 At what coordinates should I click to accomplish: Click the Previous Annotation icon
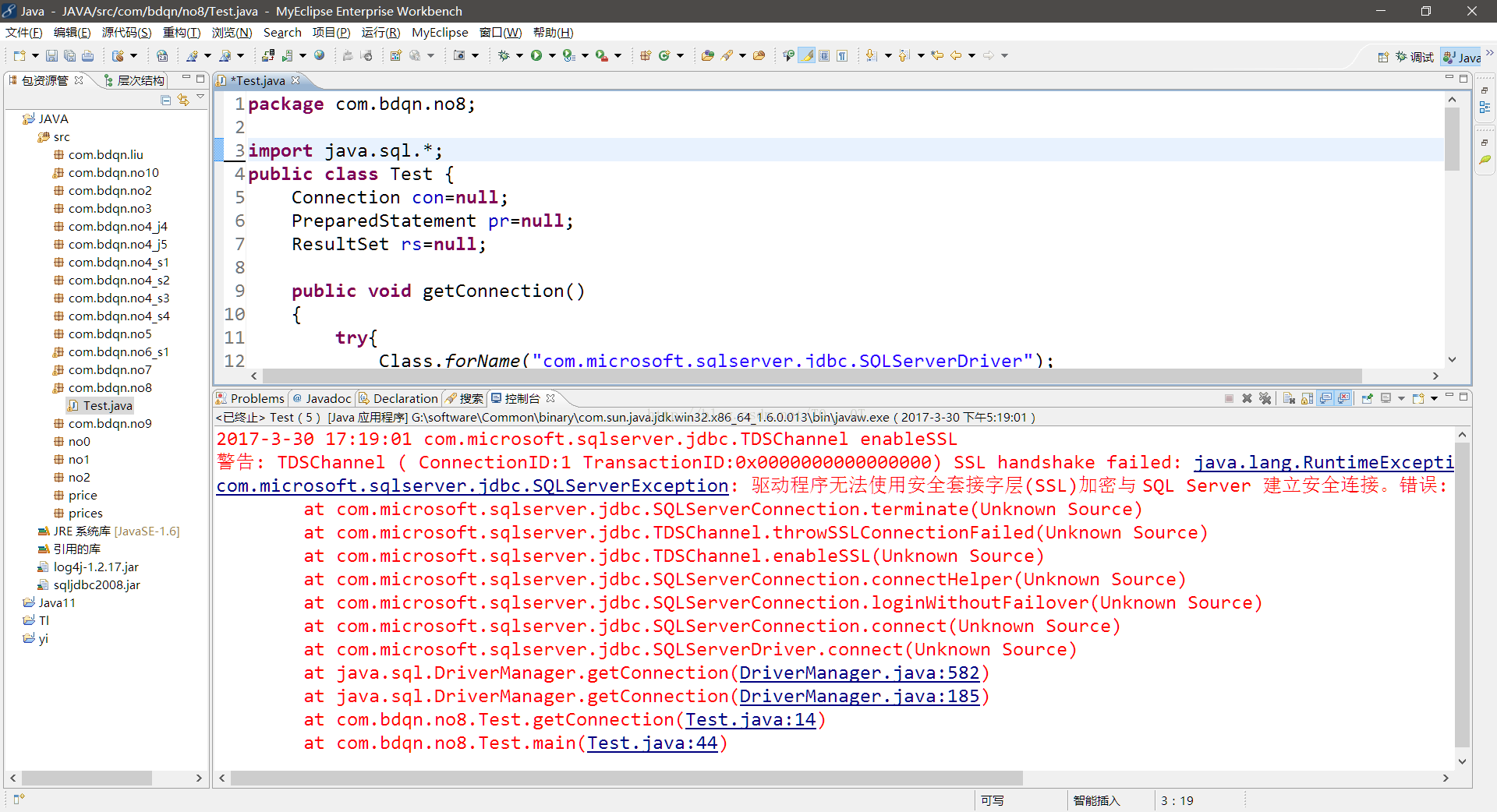(904, 55)
